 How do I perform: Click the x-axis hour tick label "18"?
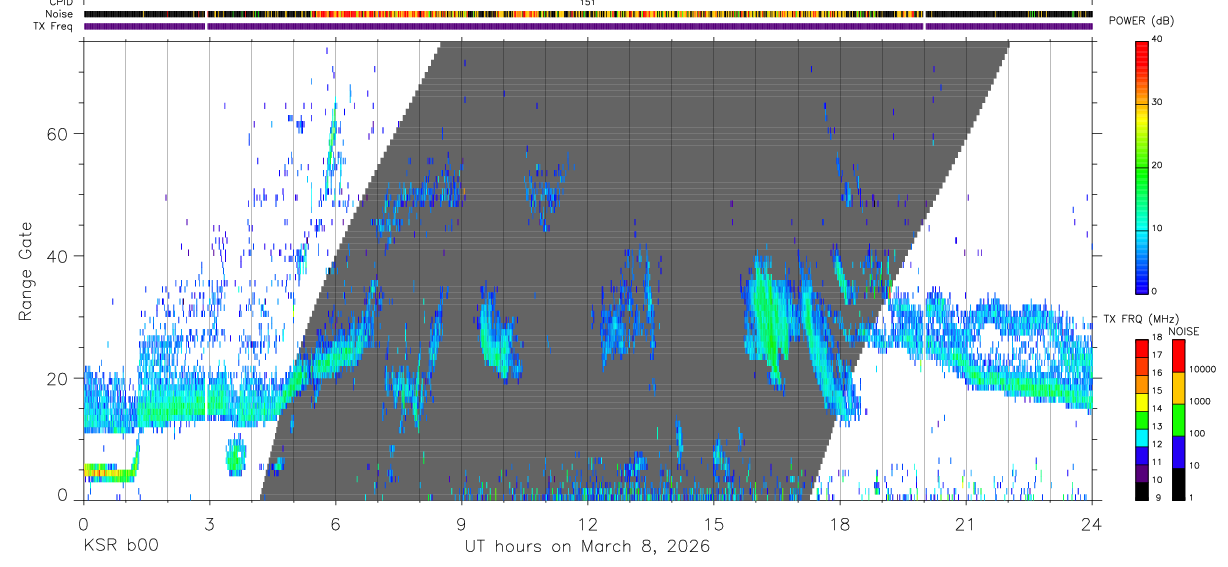coord(840,522)
